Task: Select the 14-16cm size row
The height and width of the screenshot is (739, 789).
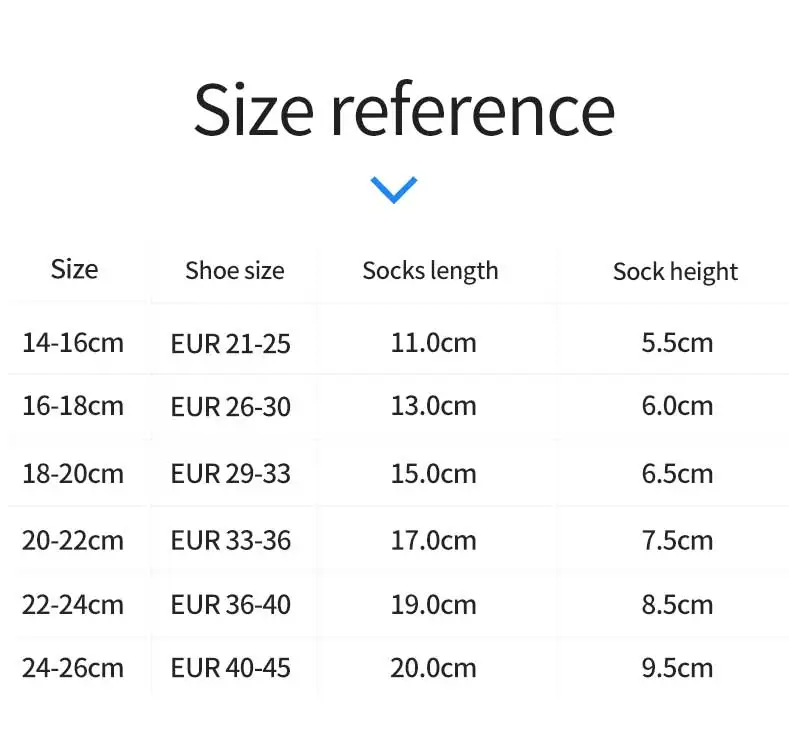Action: coord(73,343)
